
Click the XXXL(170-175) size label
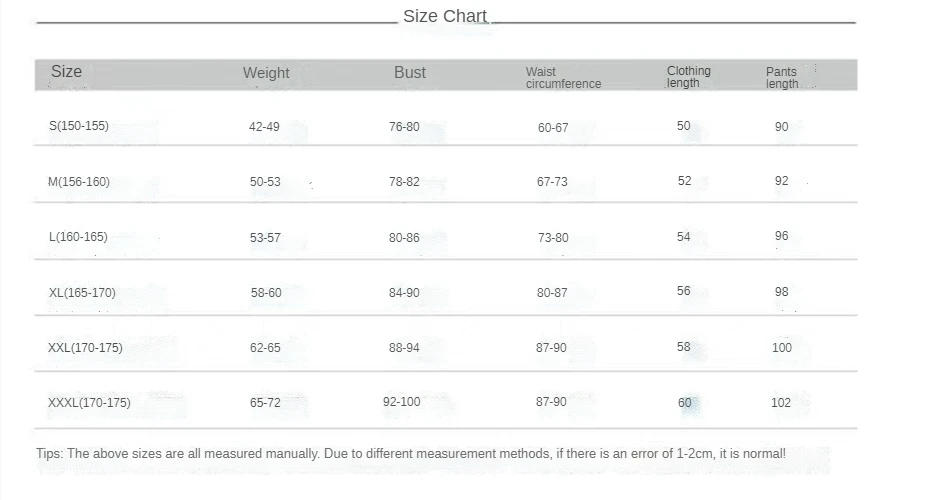pos(89,403)
